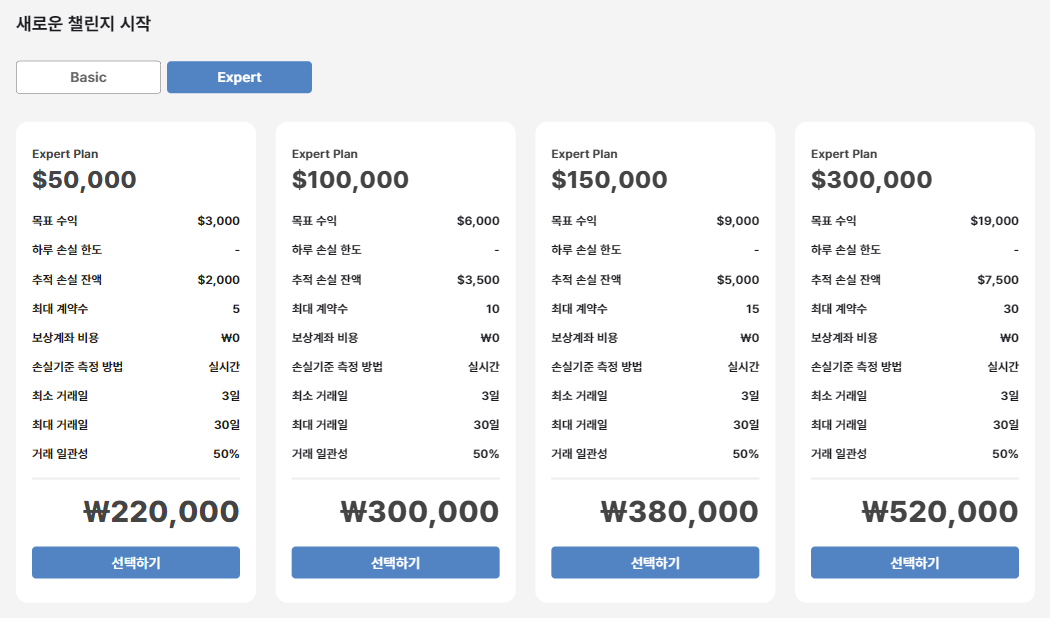Click the $19,000 목표 수익 value

pyautogui.click(x=994, y=221)
